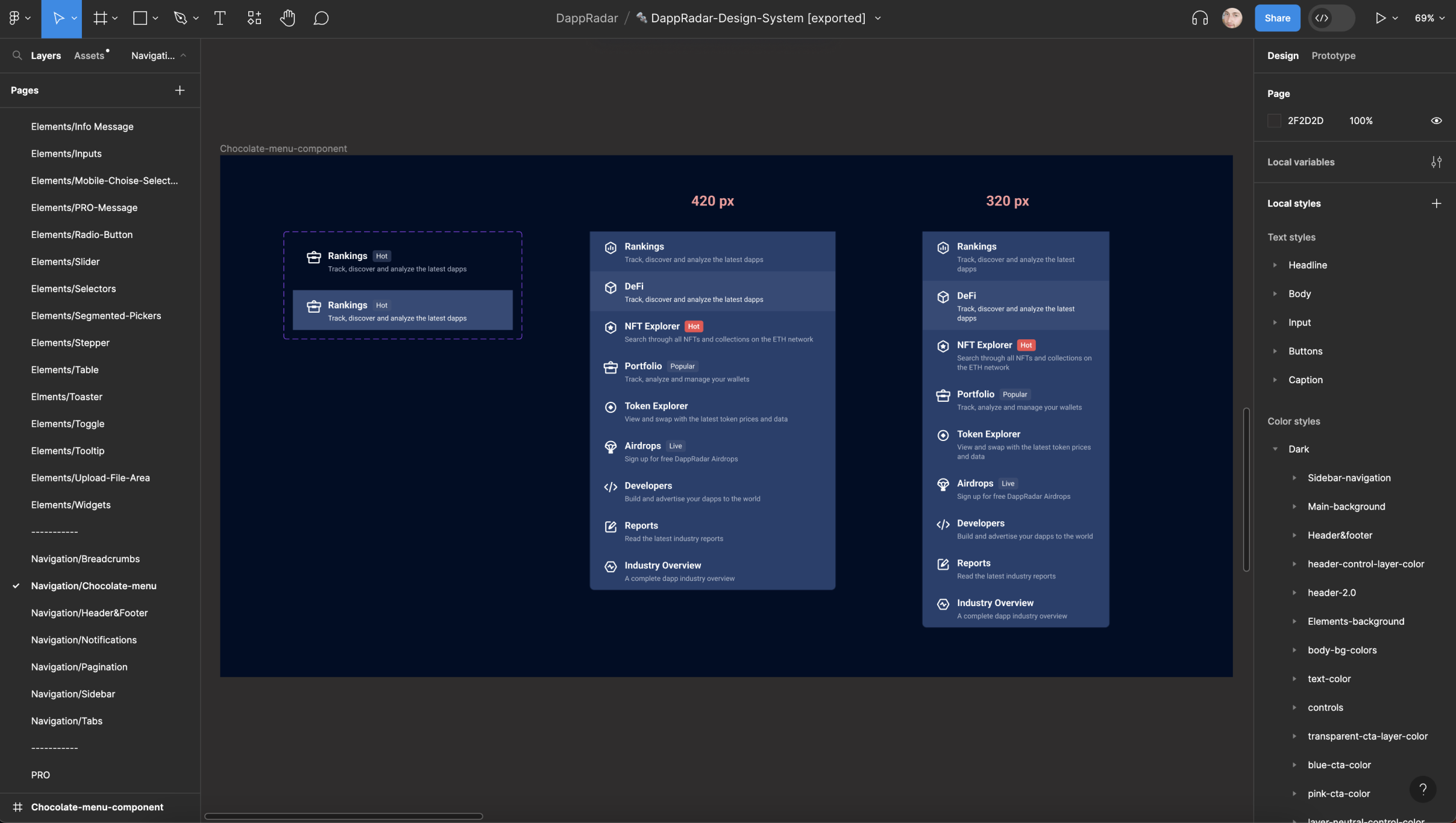Switch to the Assets tab
Viewport: 1456px width, 823px height.
click(x=89, y=55)
